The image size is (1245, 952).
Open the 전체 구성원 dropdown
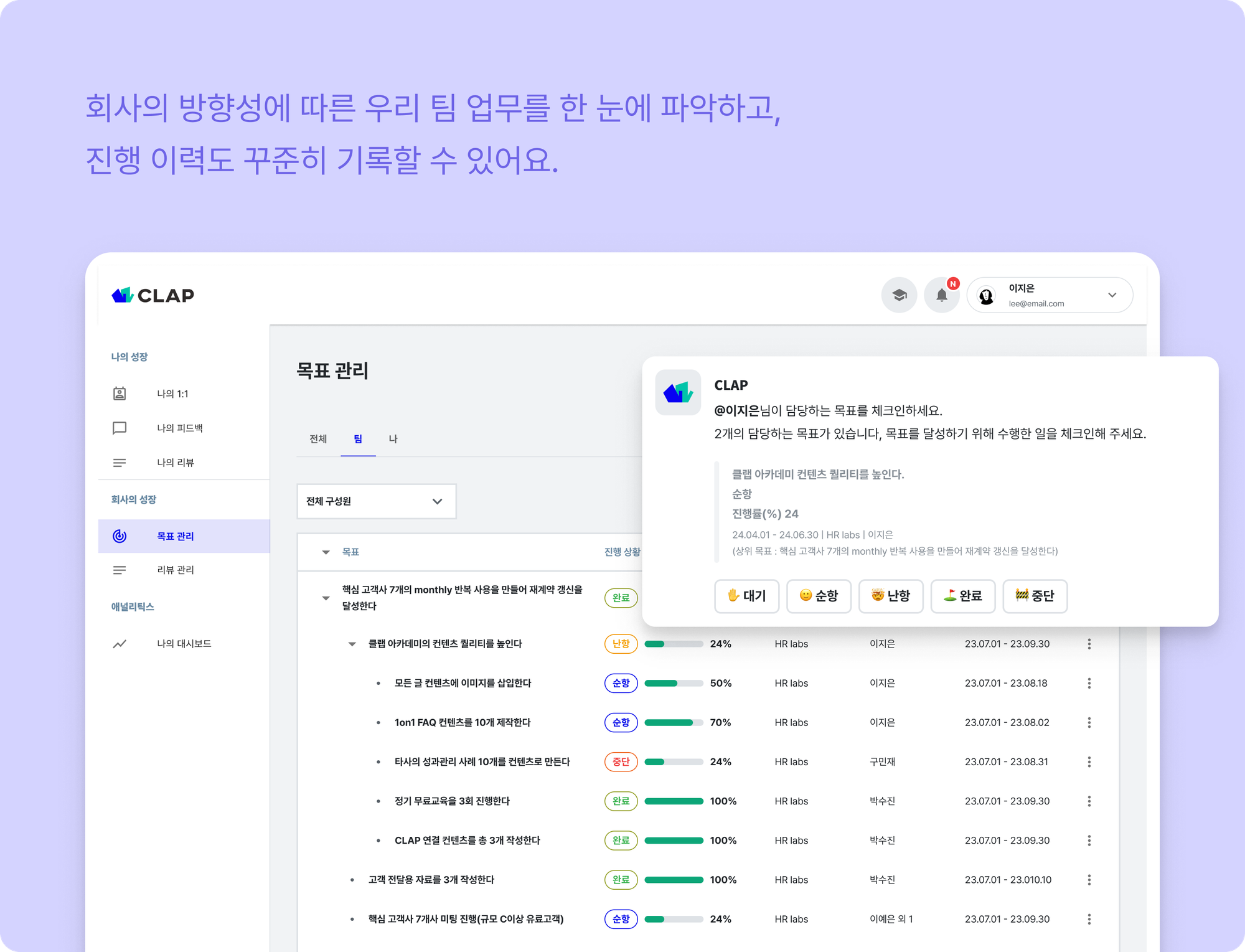(376, 501)
